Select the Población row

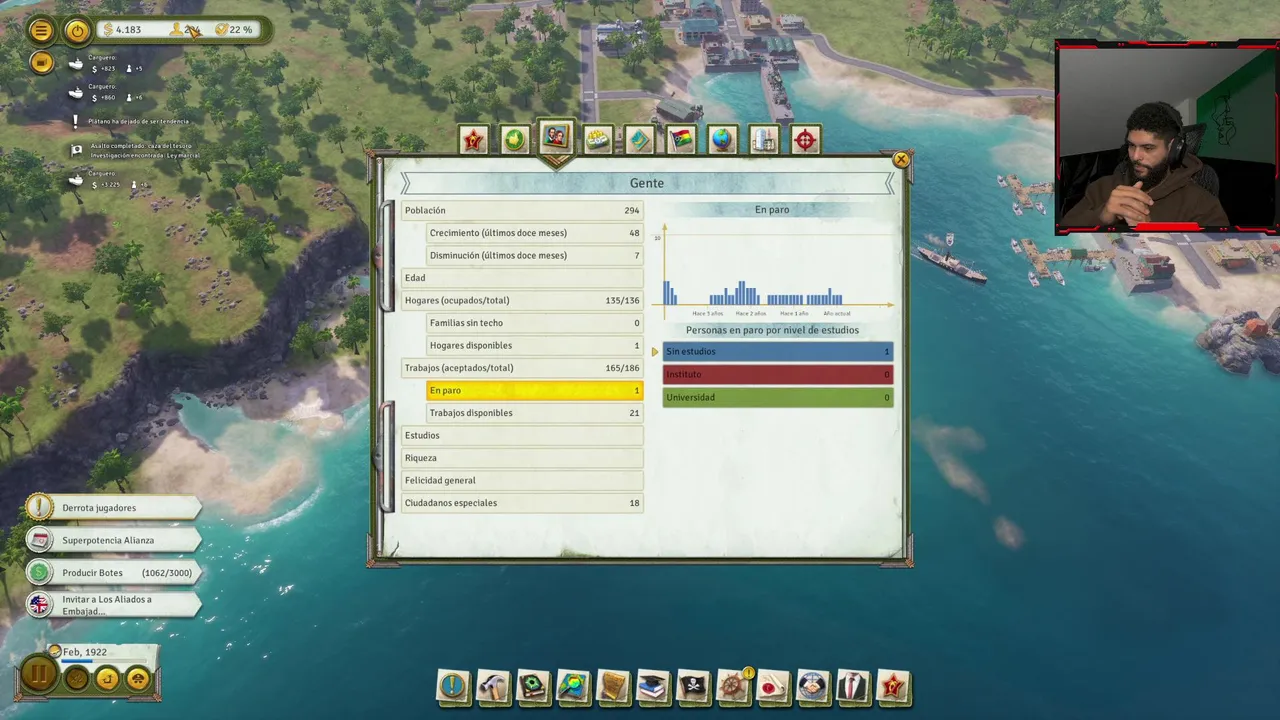(x=522, y=210)
